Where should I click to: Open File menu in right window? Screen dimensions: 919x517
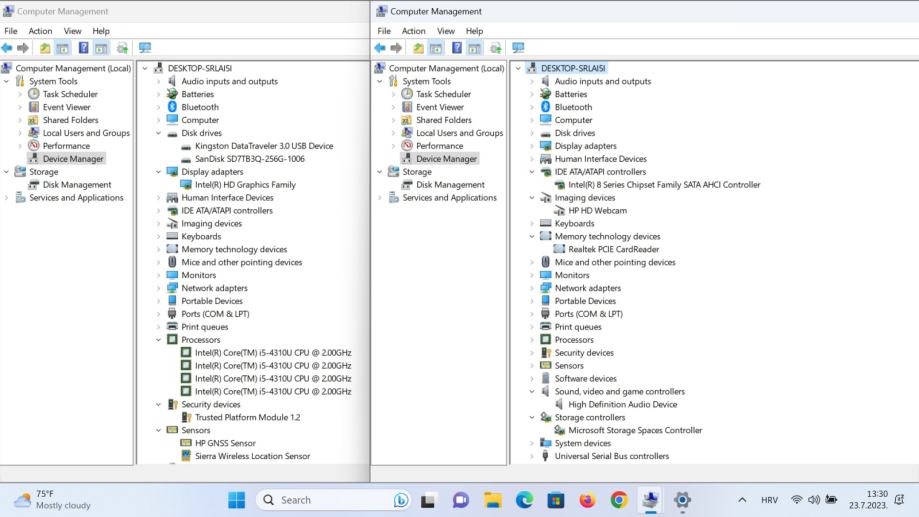pos(384,31)
